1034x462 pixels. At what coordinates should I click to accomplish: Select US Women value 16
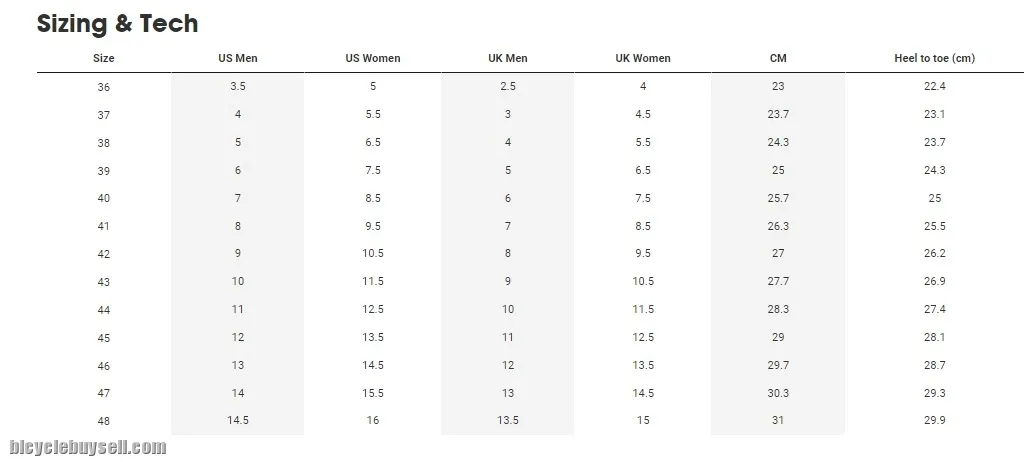[x=373, y=421]
